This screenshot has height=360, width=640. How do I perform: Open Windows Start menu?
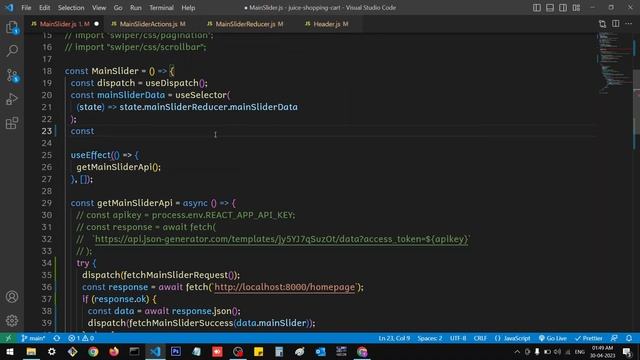[10, 351]
